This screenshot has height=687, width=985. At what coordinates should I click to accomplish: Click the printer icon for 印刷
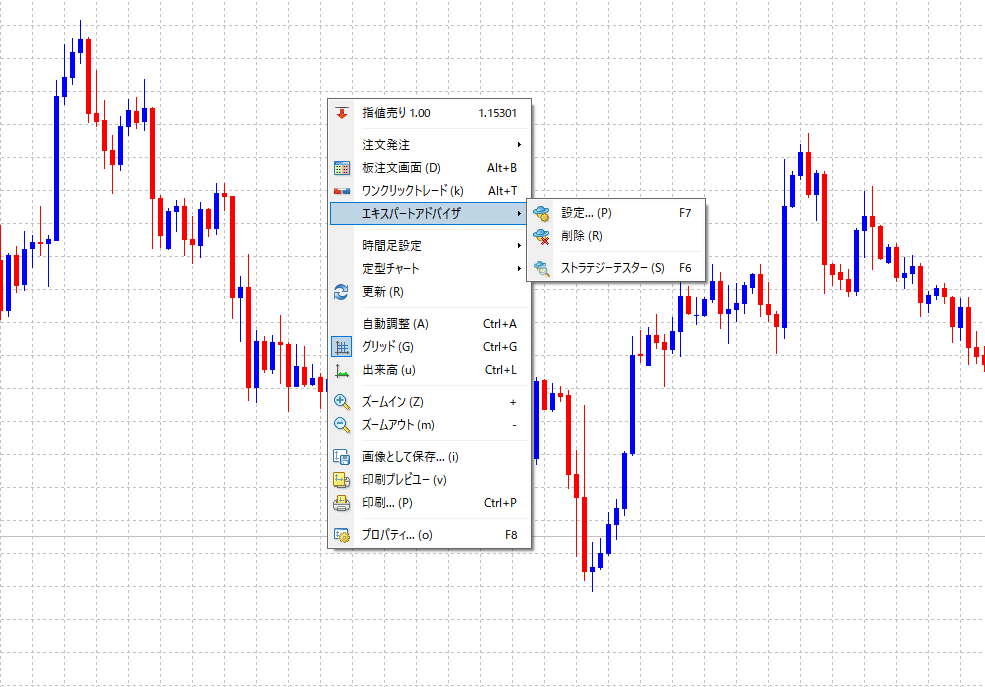point(341,503)
